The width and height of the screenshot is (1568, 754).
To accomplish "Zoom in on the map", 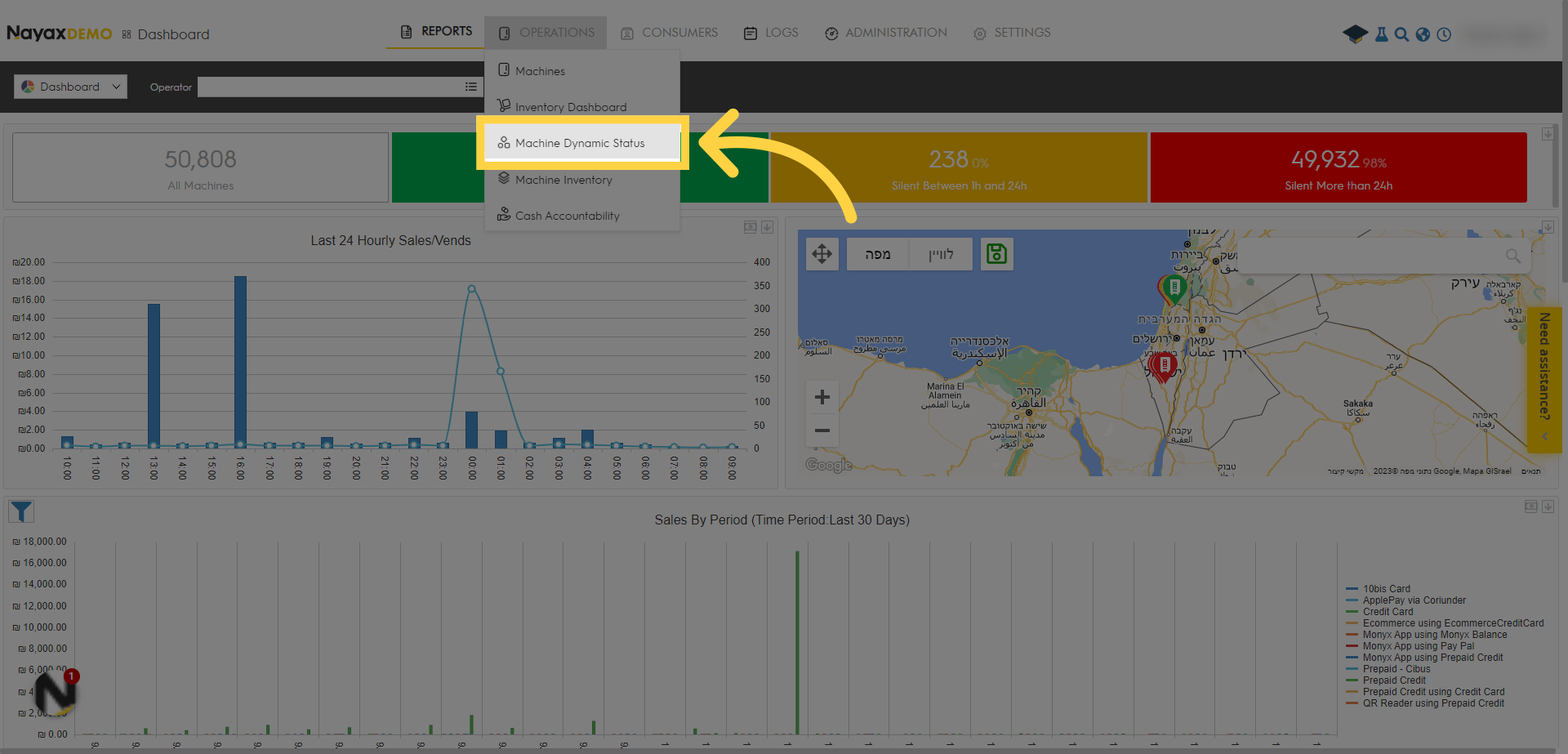I will pyautogui.click(x=822, y=397).
